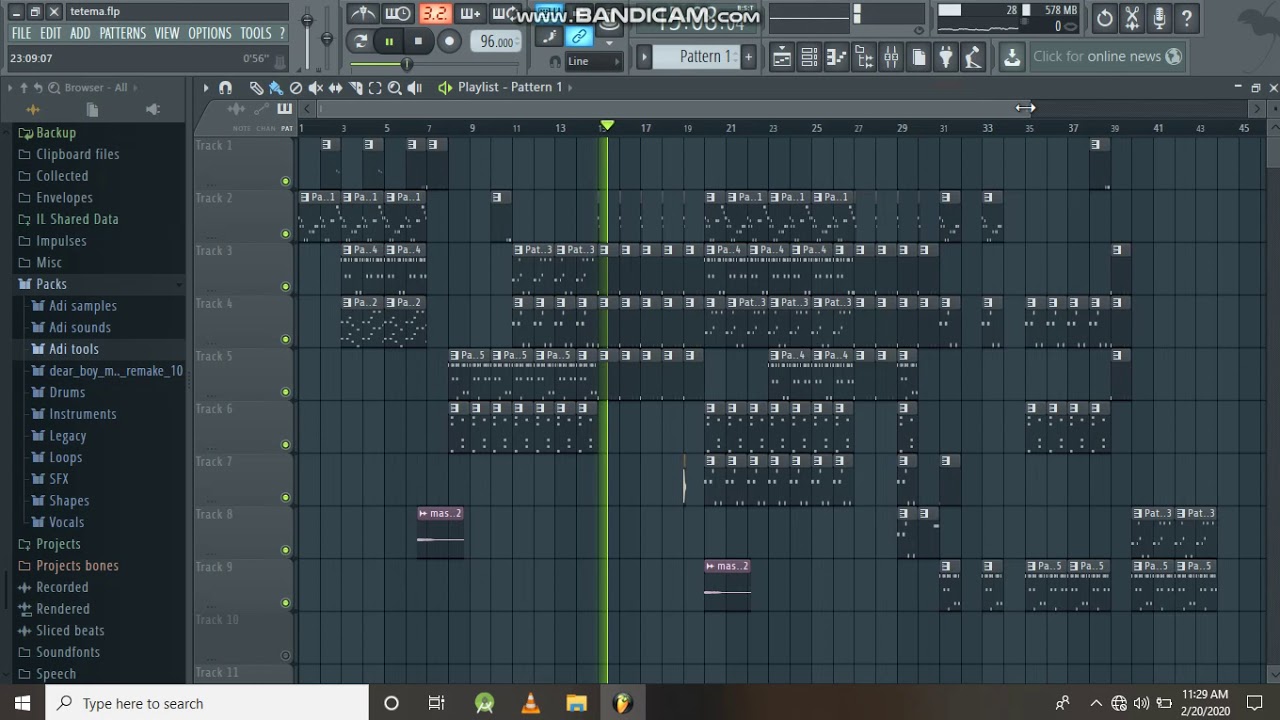Open Windows taskbar search box
This screenshot has width=1280, height=720.
tap(207, 703)
